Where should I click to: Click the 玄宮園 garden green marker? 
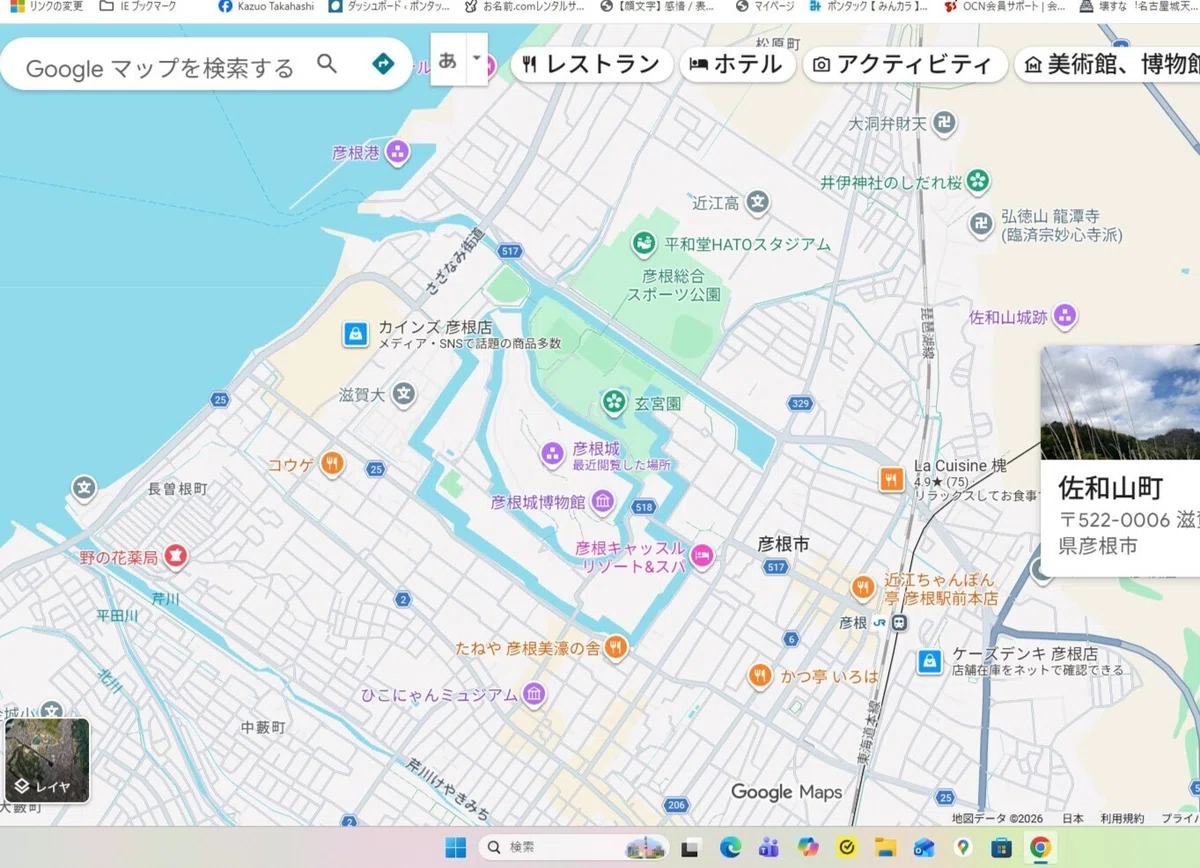[613, 403]
